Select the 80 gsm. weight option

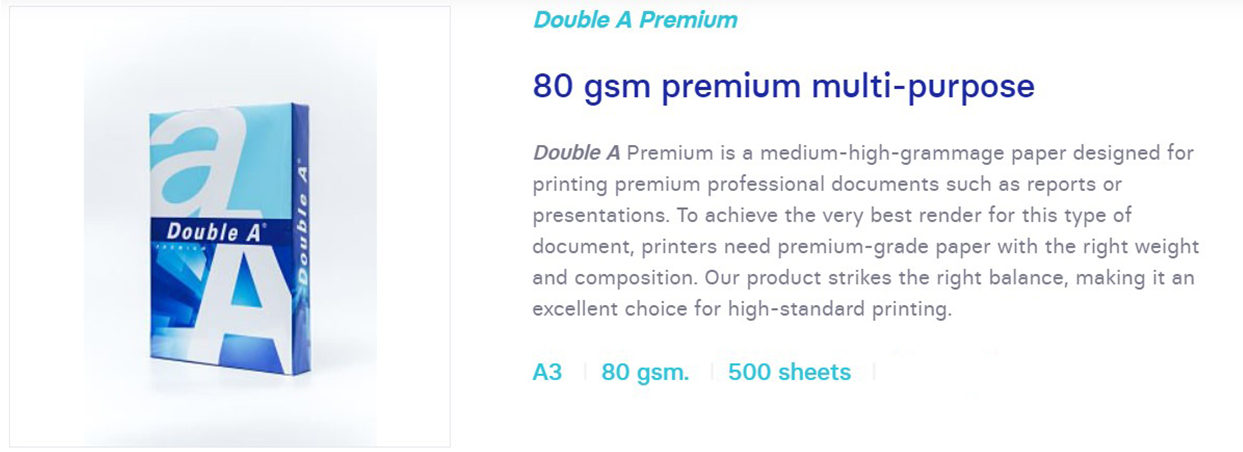[x=645, y=372]
